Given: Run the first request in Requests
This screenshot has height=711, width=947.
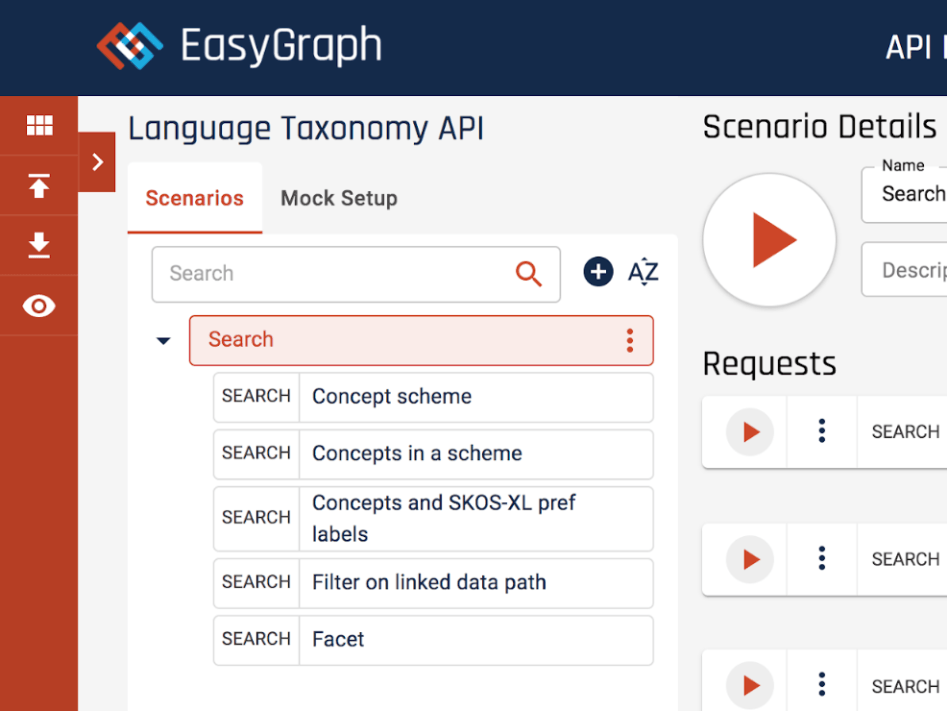Looking at the screenshot, I should click(x=750, y=432).
